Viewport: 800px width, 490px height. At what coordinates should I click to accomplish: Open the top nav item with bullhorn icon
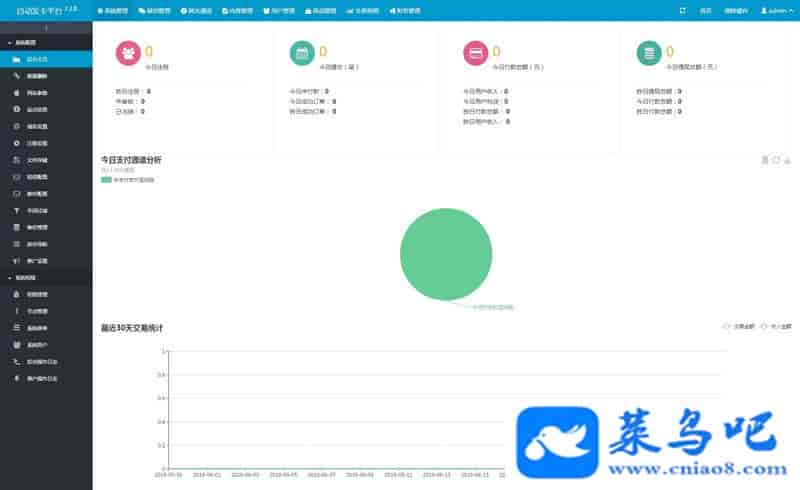tap(405, 11)
